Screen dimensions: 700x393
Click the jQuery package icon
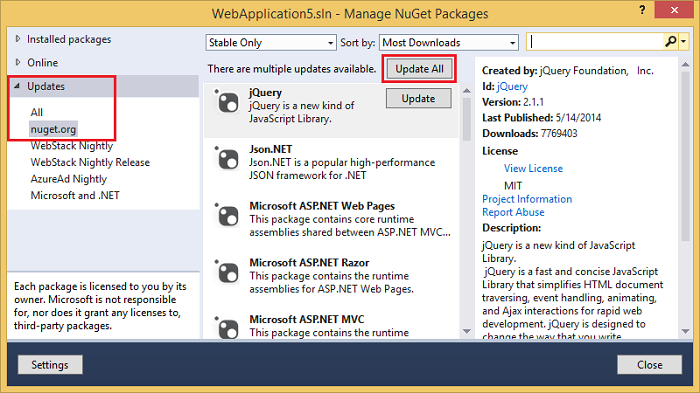coord(228,102)
